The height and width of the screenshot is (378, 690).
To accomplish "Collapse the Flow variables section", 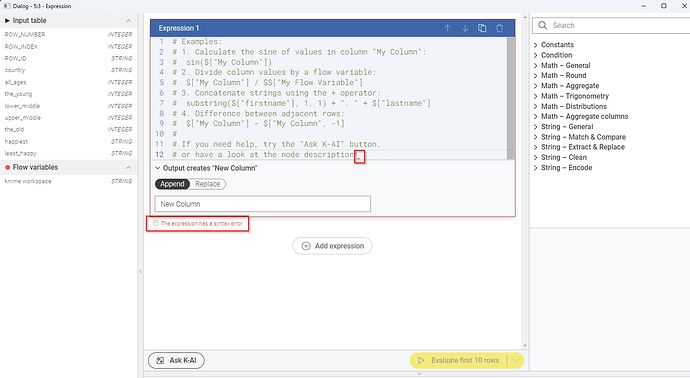I will [x=128, y=167].
